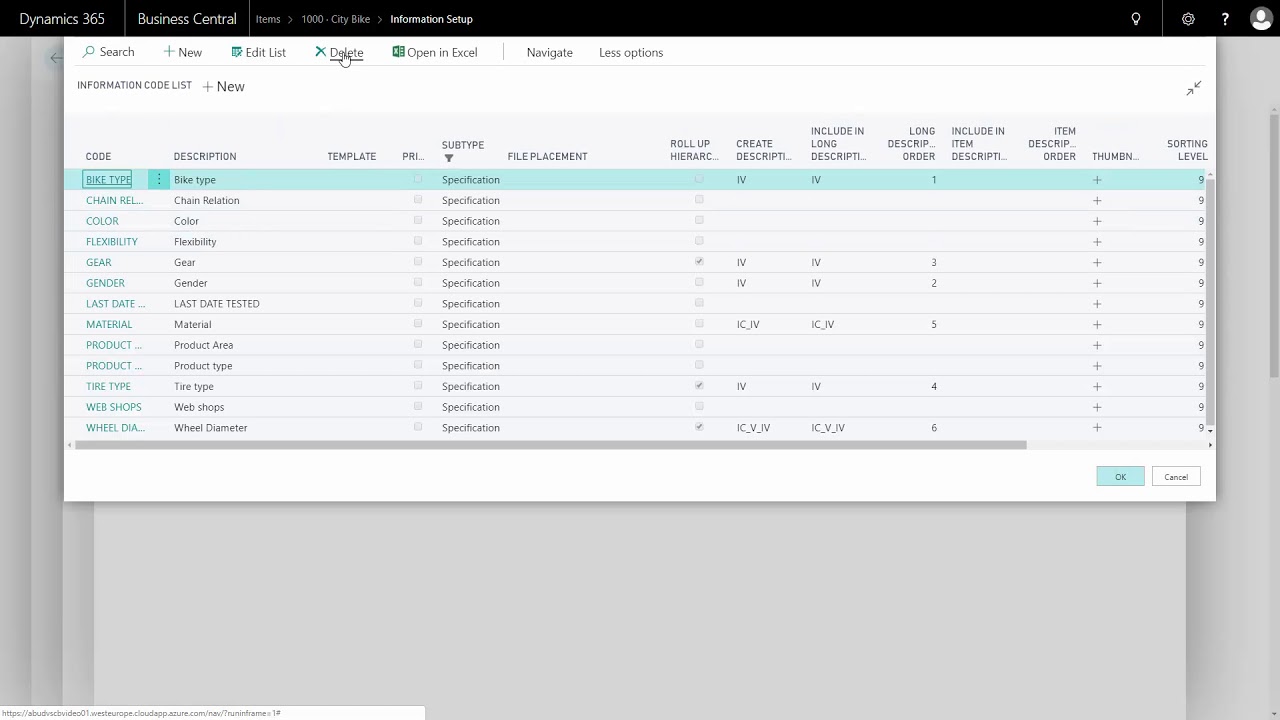Click the Delete action
Viewport: 1280px width, 720px height.
pyautogui.click(x=339, y=52)
